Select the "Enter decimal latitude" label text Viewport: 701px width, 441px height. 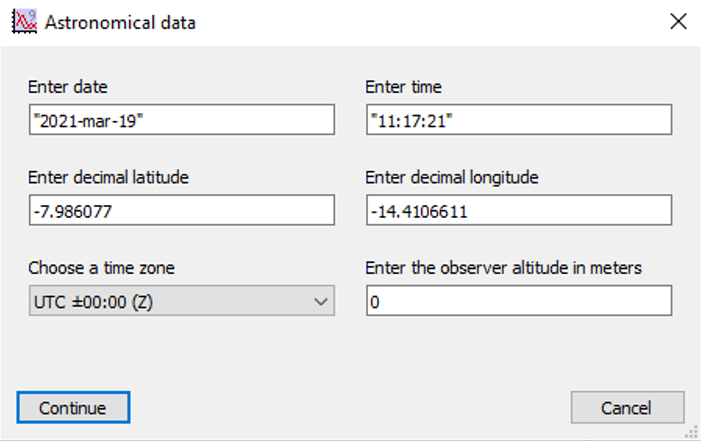point(108,178)
